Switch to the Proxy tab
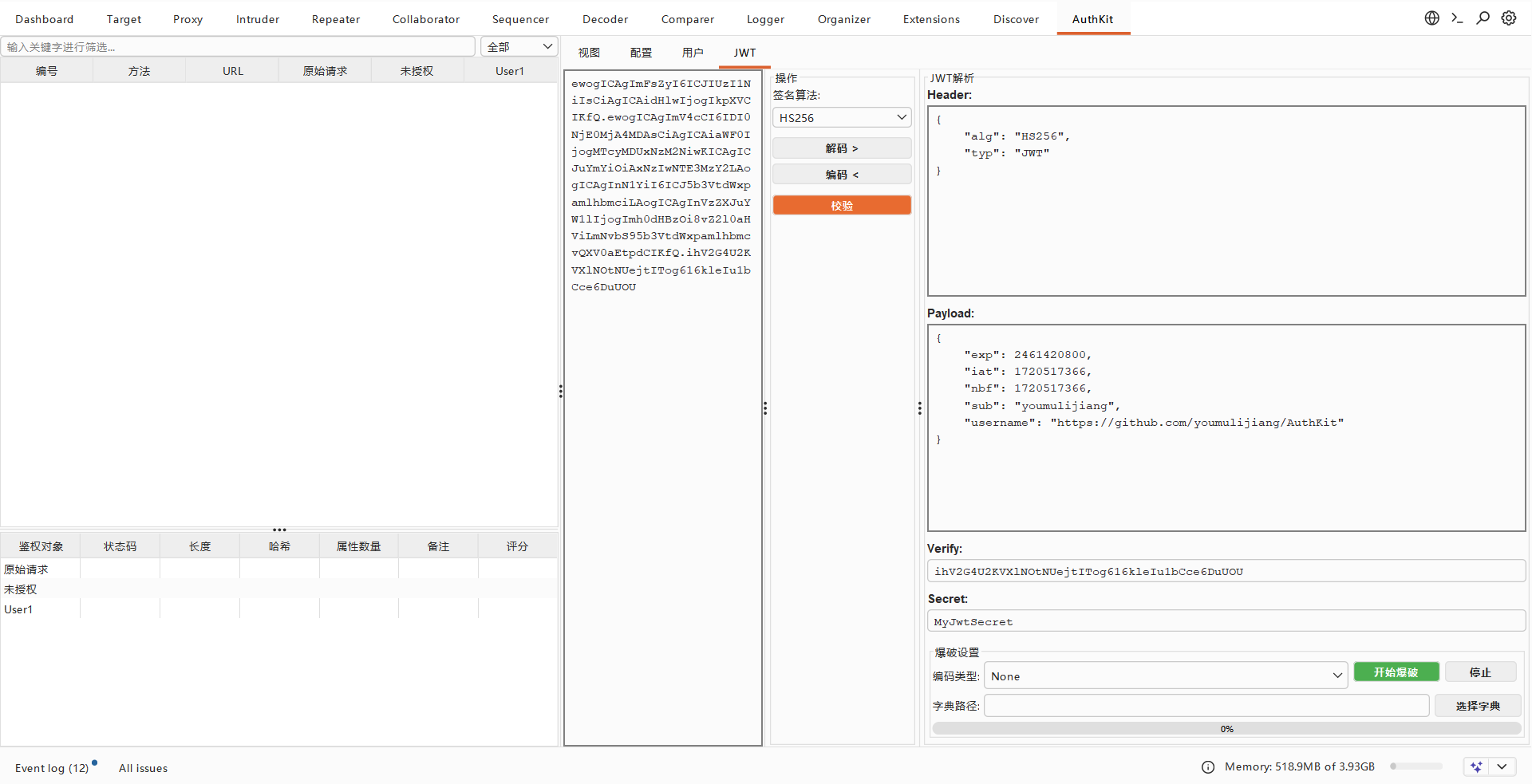 (x=188, y=19)
